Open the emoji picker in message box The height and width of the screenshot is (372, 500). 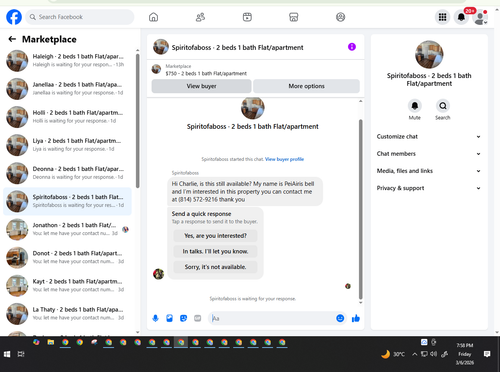click(x=340, y=318)
